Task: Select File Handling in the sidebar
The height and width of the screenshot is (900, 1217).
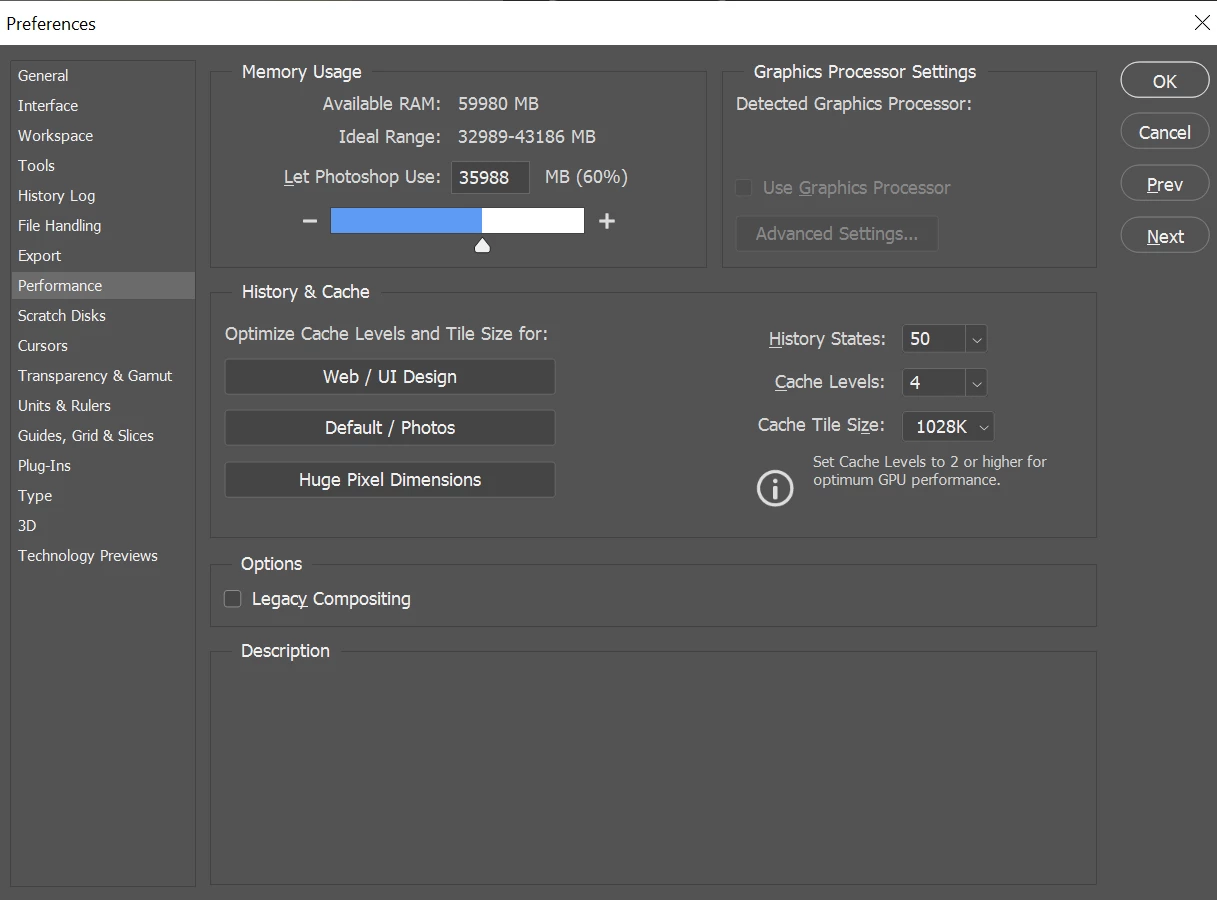Action: click(103, 226)
